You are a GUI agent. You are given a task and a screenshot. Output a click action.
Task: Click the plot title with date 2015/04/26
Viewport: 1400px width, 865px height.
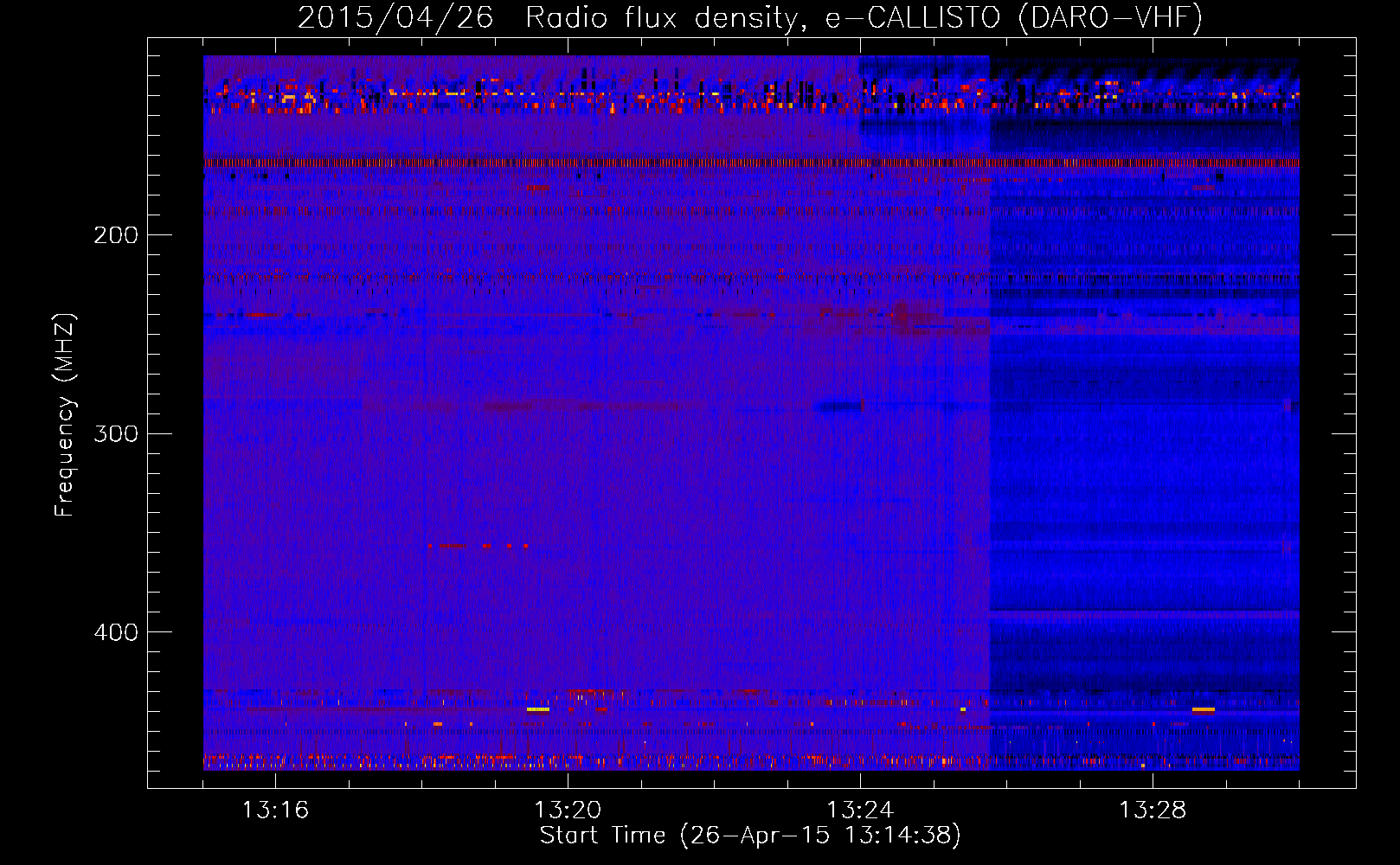pyautogui.click(x=750, y=17)
